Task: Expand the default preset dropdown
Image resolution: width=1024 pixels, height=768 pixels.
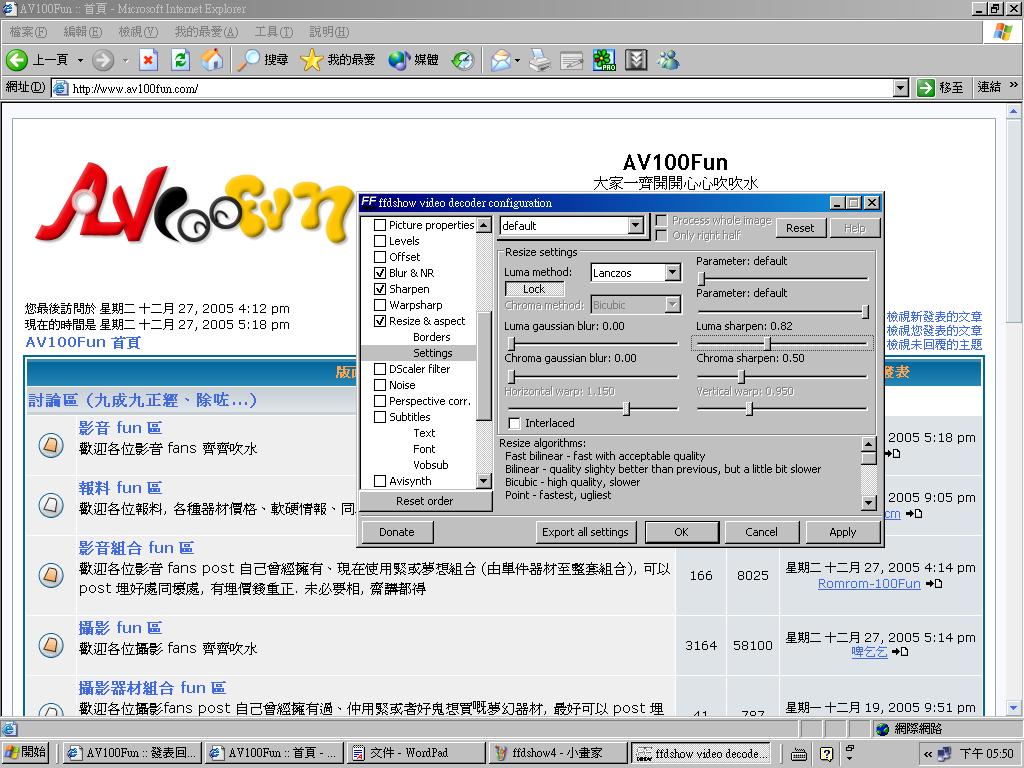Action: [635, 226]
